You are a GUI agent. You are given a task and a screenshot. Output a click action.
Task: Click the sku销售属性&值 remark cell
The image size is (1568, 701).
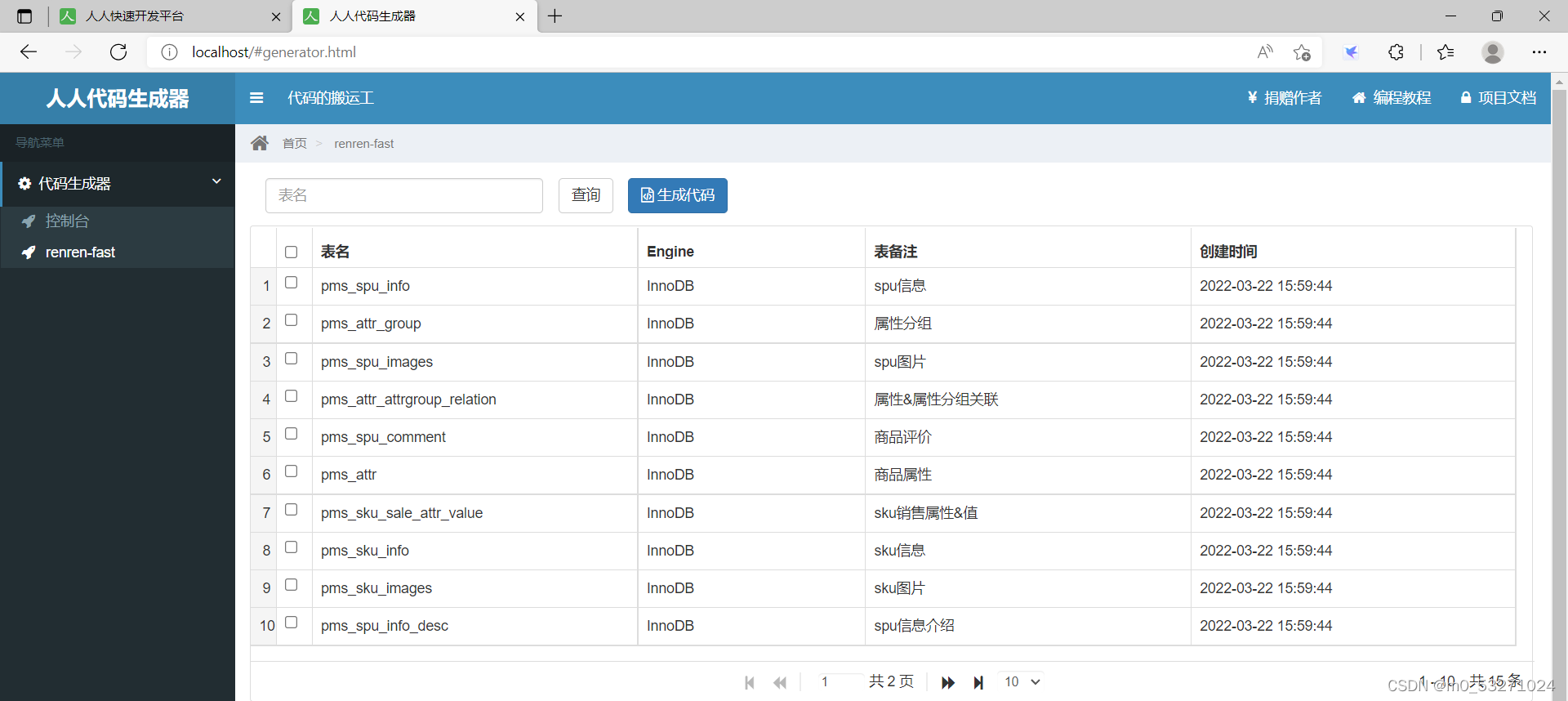(1027, 513)
